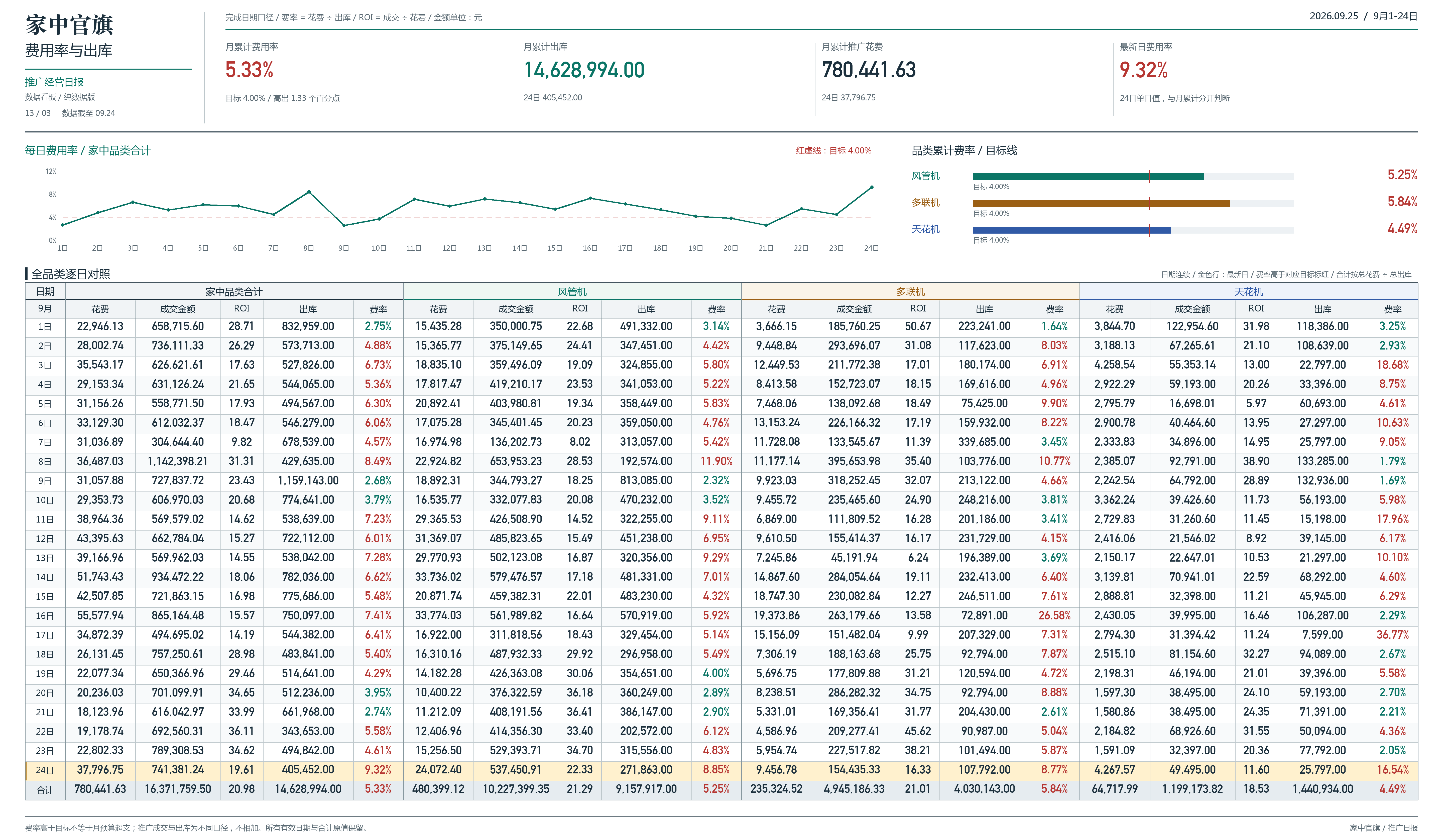Click the 16.54% rate in the 24日 row
The height and width of the screenshot is (840, 1443).
1393,770
